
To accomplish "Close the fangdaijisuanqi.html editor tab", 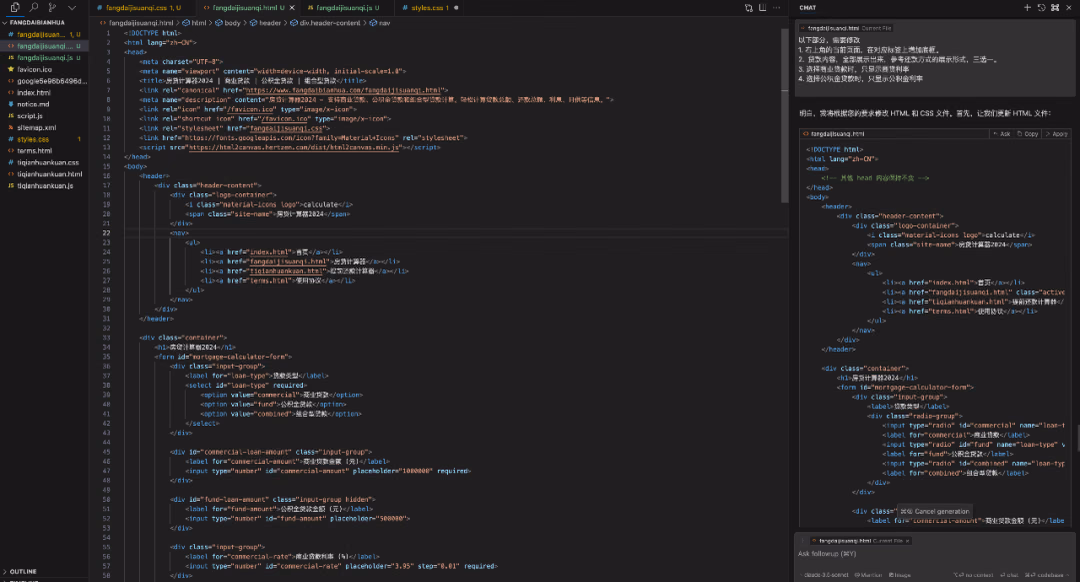I will (x=292, y=8).
